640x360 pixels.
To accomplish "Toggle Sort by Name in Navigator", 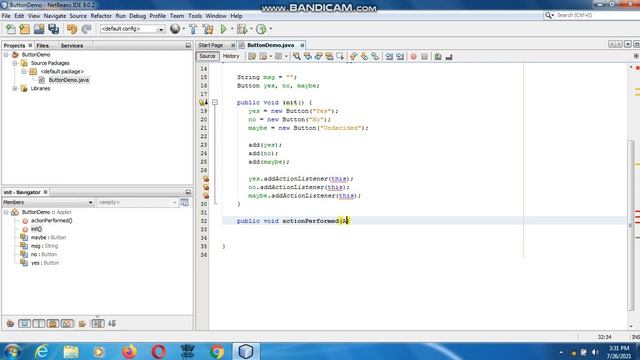I will tap(98, 324).
